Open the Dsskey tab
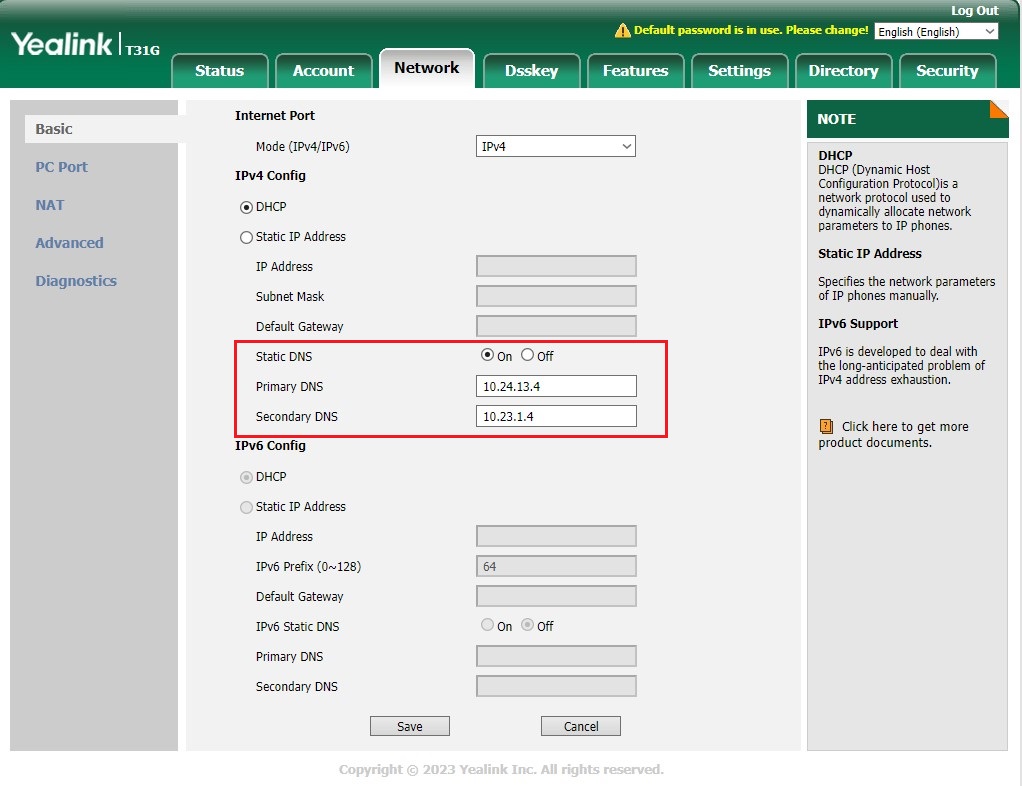The height and width of the screenshot is (786, 1022). [531, 71]
